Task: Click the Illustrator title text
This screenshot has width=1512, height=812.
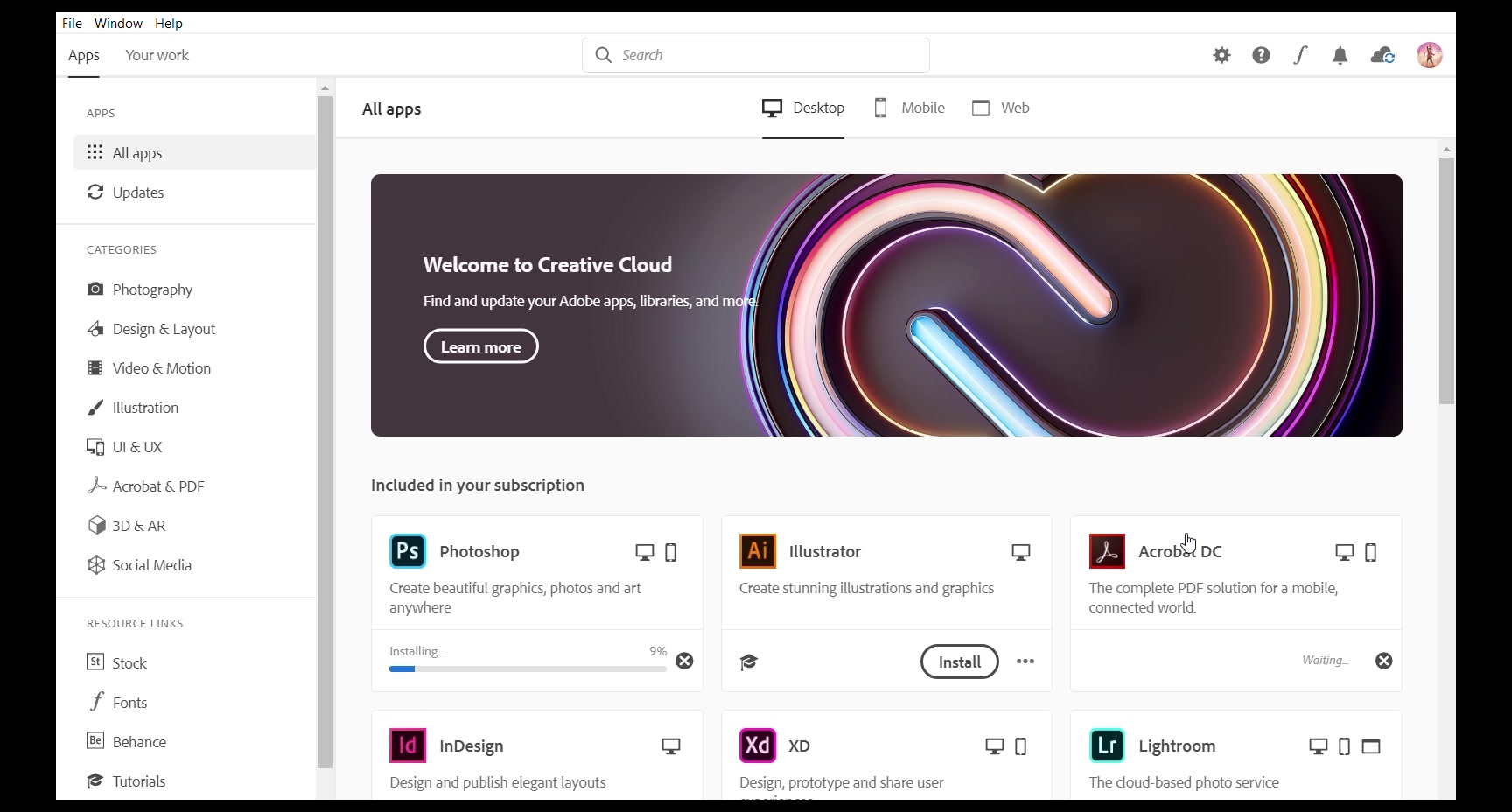Action: [x=825, y=551]
